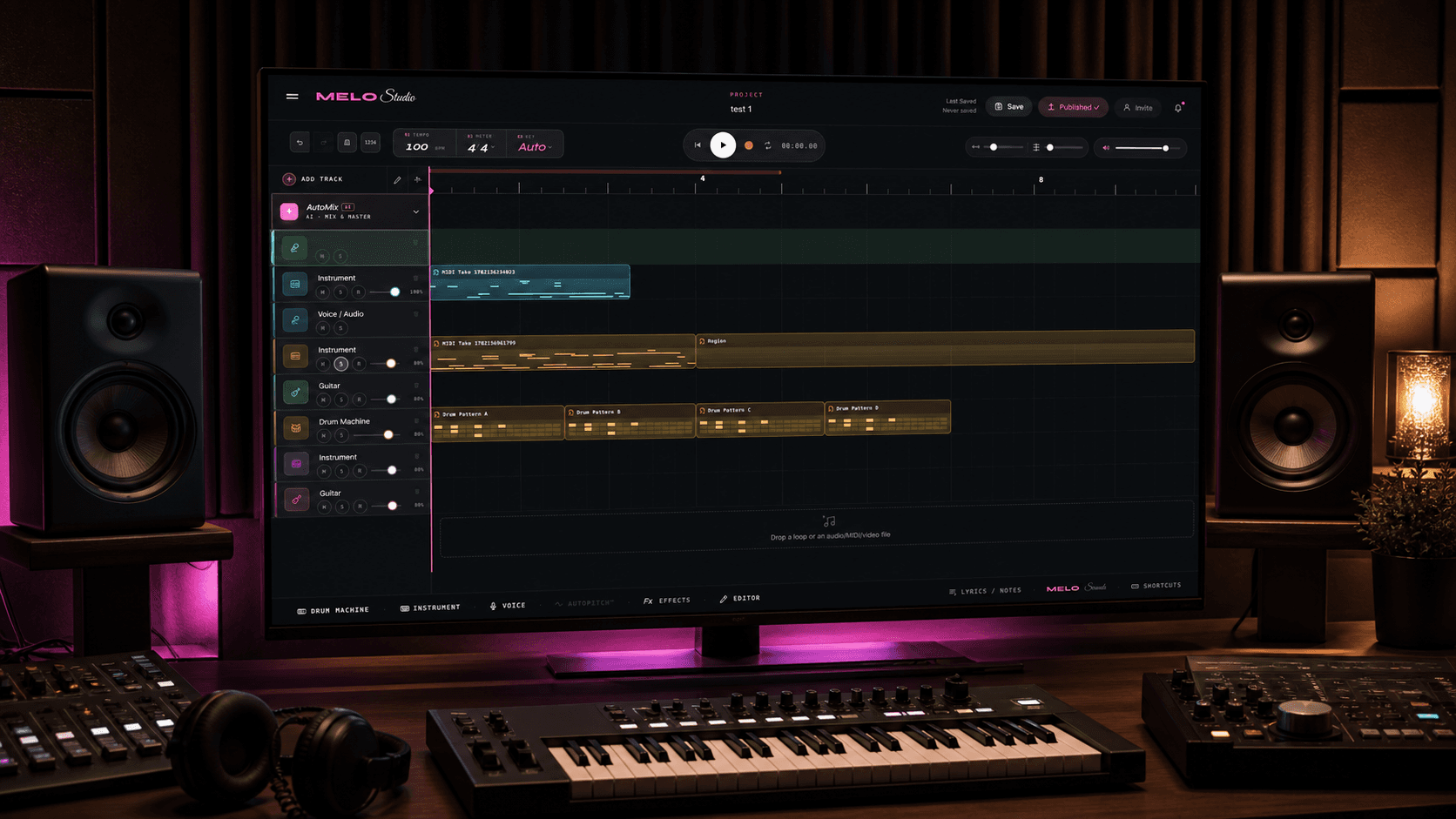The height and width of the screenshot is (819, 1456).
Task: Click the plus icon of Add Track
Action: (289, 179)
